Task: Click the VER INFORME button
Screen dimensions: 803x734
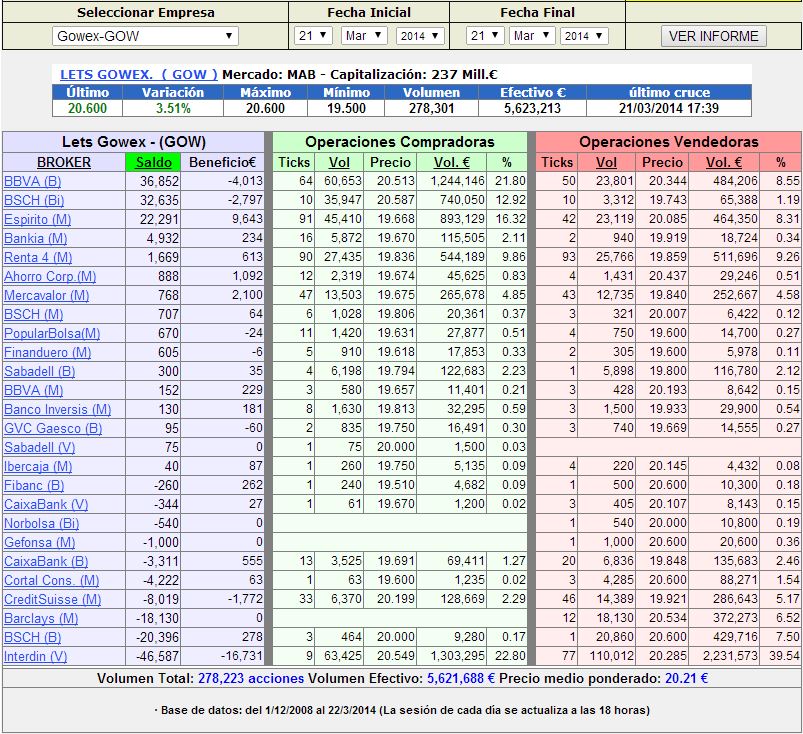Action: tap(713, 36)
